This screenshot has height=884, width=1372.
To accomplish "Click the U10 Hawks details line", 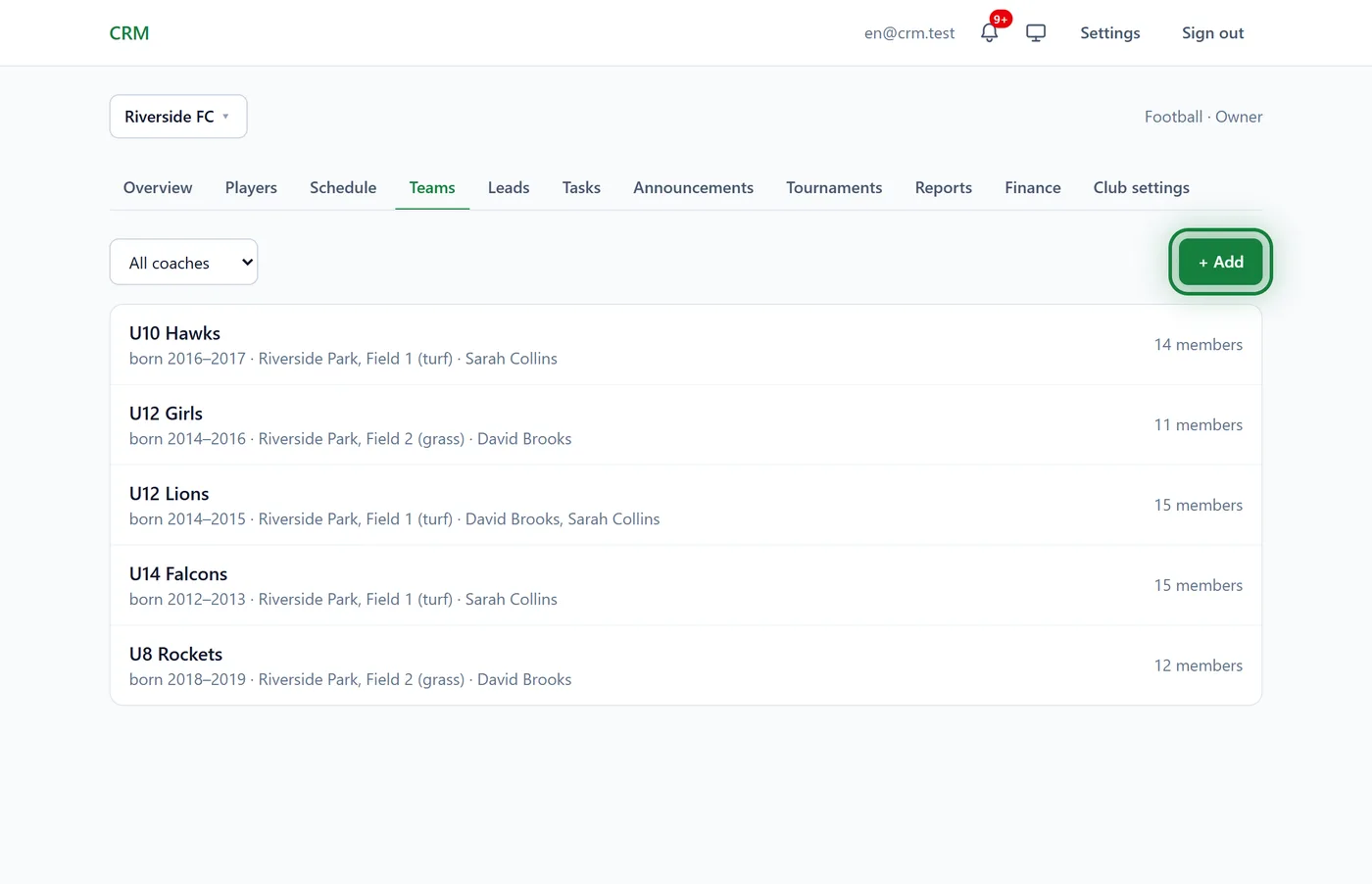I will tap(343, 359).
